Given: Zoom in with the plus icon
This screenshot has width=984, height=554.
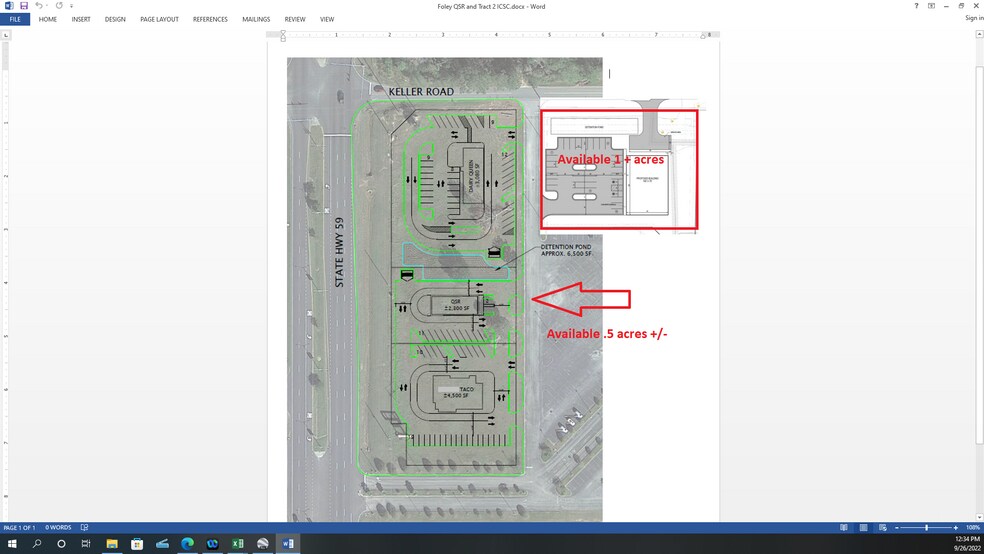Looking at the screenshot, I should (957, 527).
